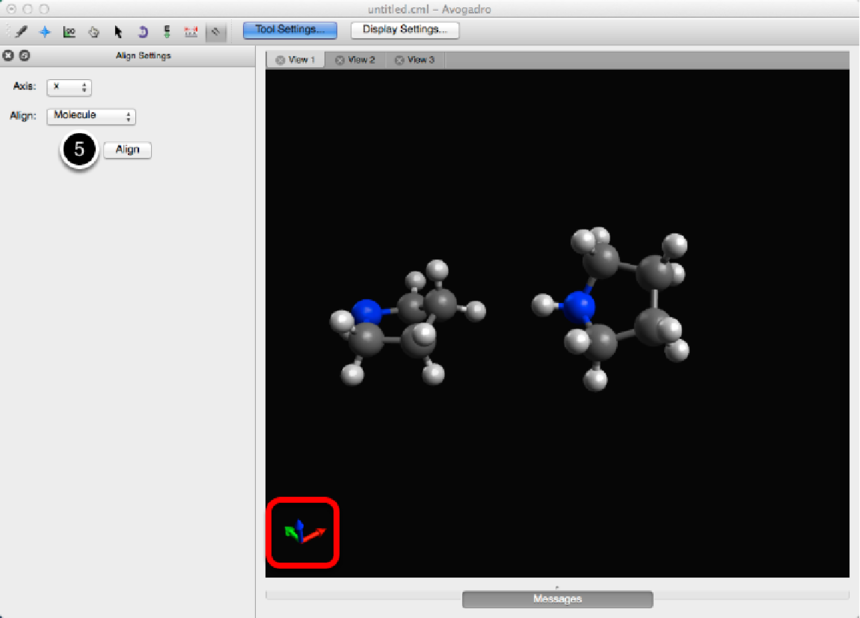Select the Selection arrow tool

tap(118, 31)
